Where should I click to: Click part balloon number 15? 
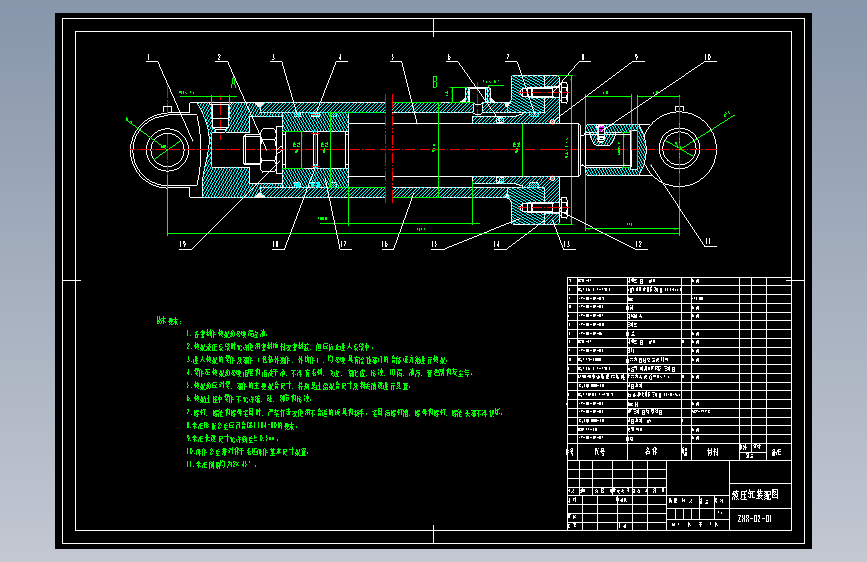point(434,244)
